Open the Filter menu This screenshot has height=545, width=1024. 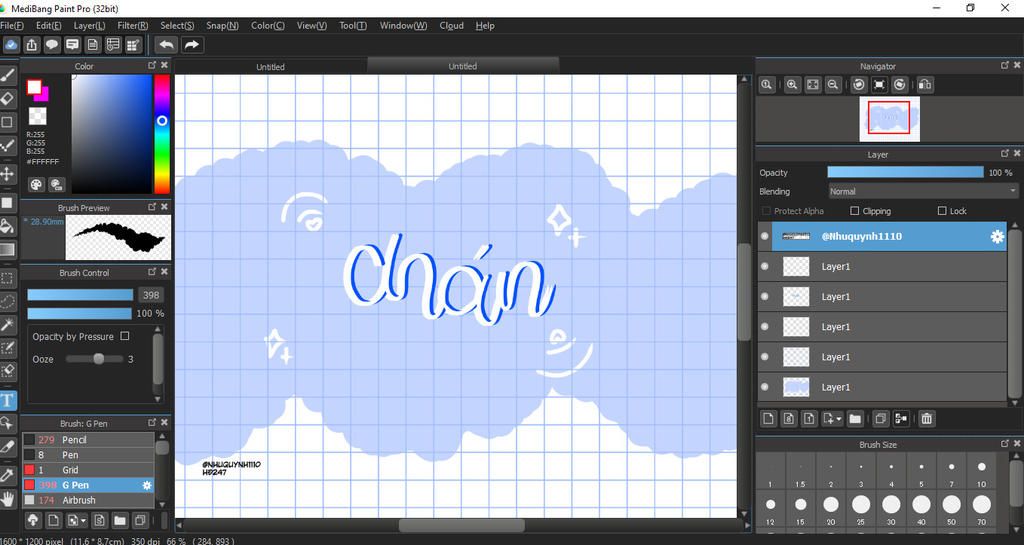click(x=133, y=25)
